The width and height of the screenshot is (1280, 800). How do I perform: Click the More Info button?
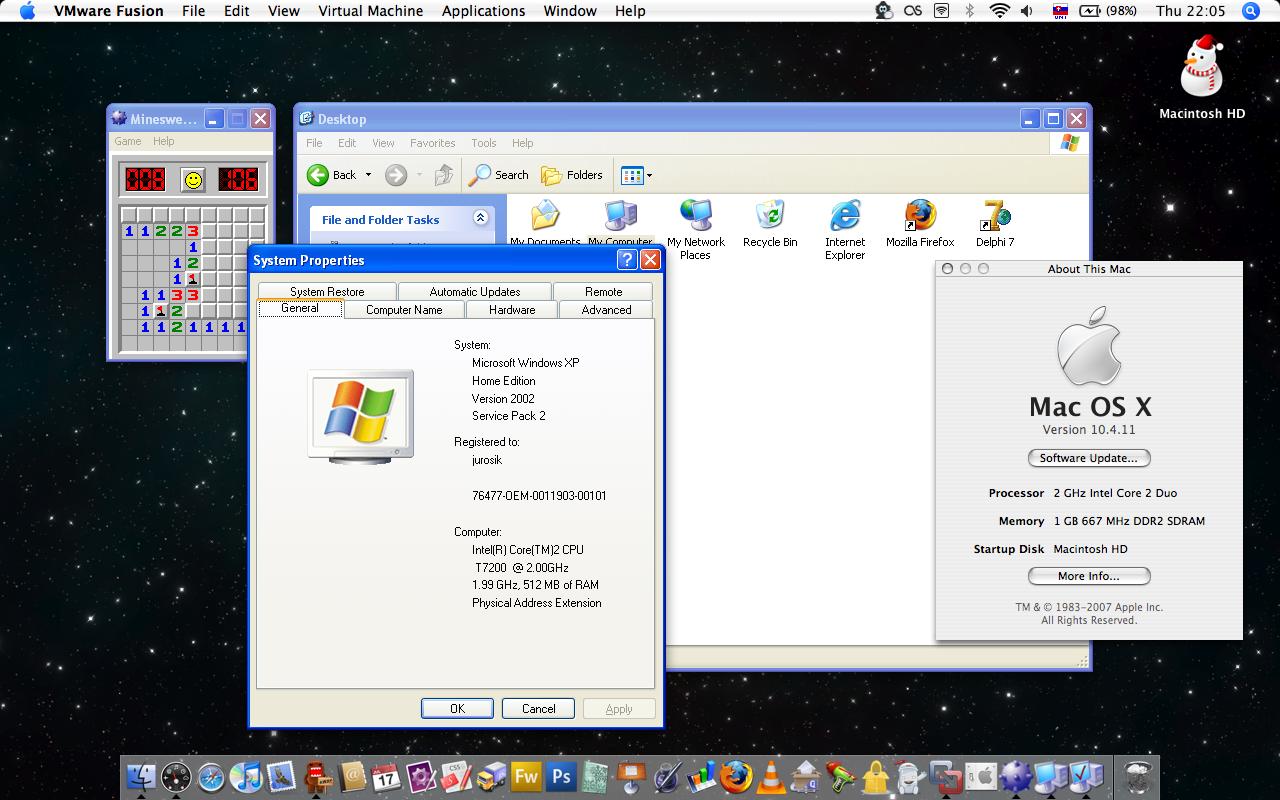pyautogui.click(x=1089, y=576)
